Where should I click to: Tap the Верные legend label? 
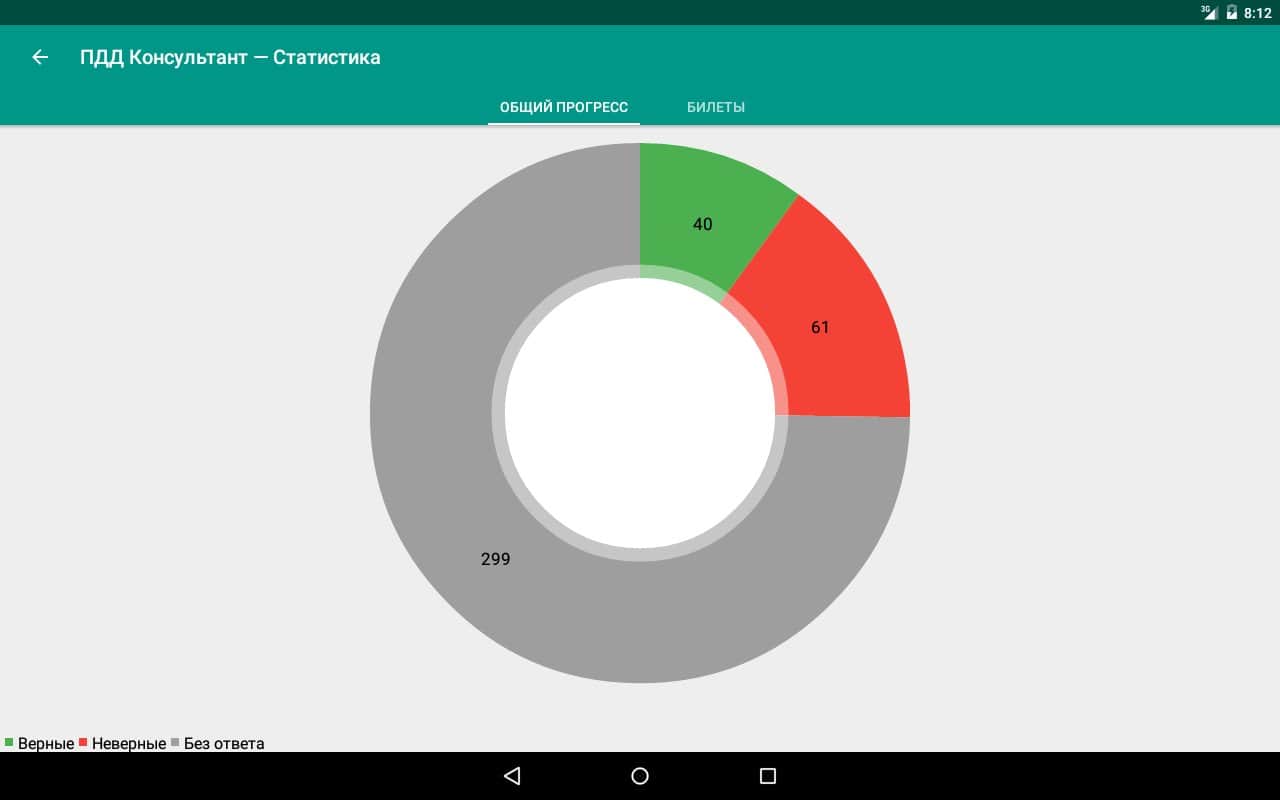point(46,744)
